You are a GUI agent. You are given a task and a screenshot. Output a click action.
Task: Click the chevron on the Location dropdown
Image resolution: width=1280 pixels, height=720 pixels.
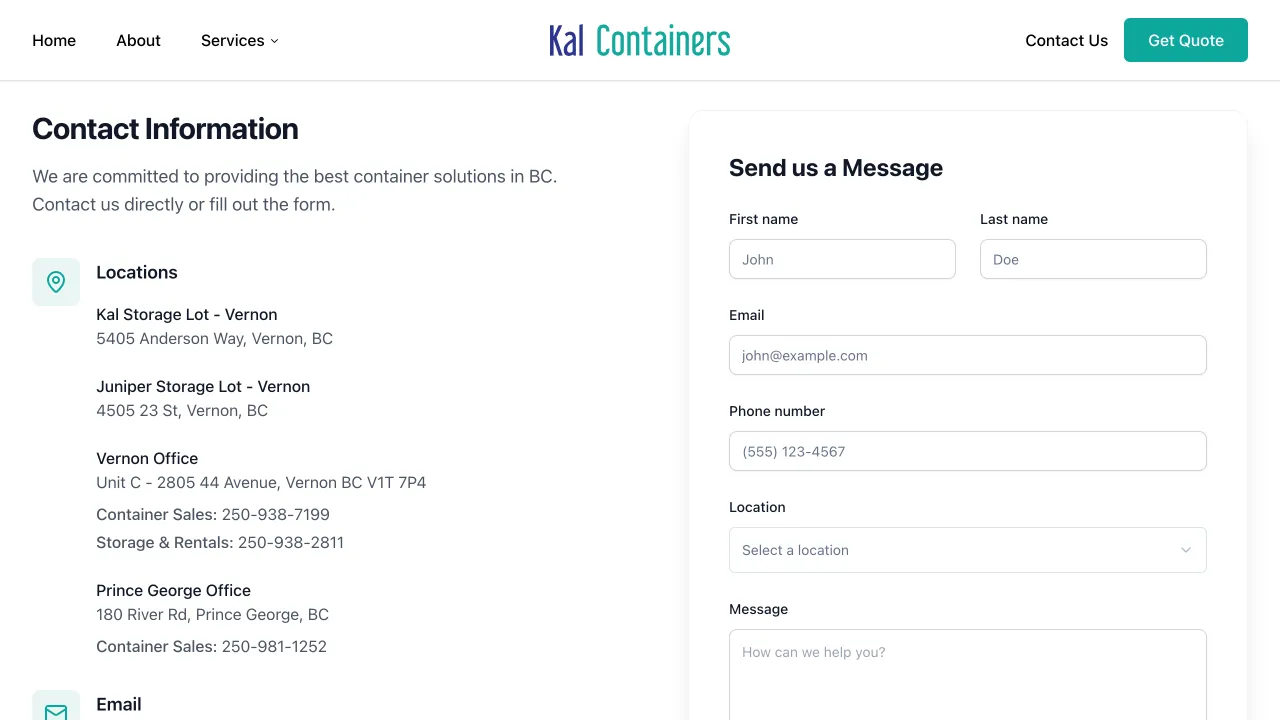(x=1186, y=550)
